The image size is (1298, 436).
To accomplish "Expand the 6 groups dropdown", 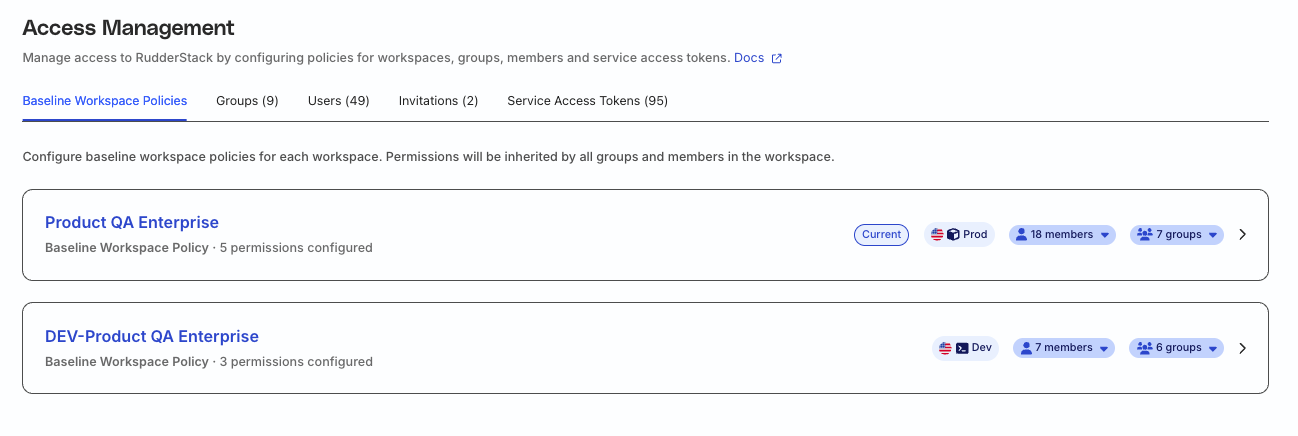I will 1177,348.
